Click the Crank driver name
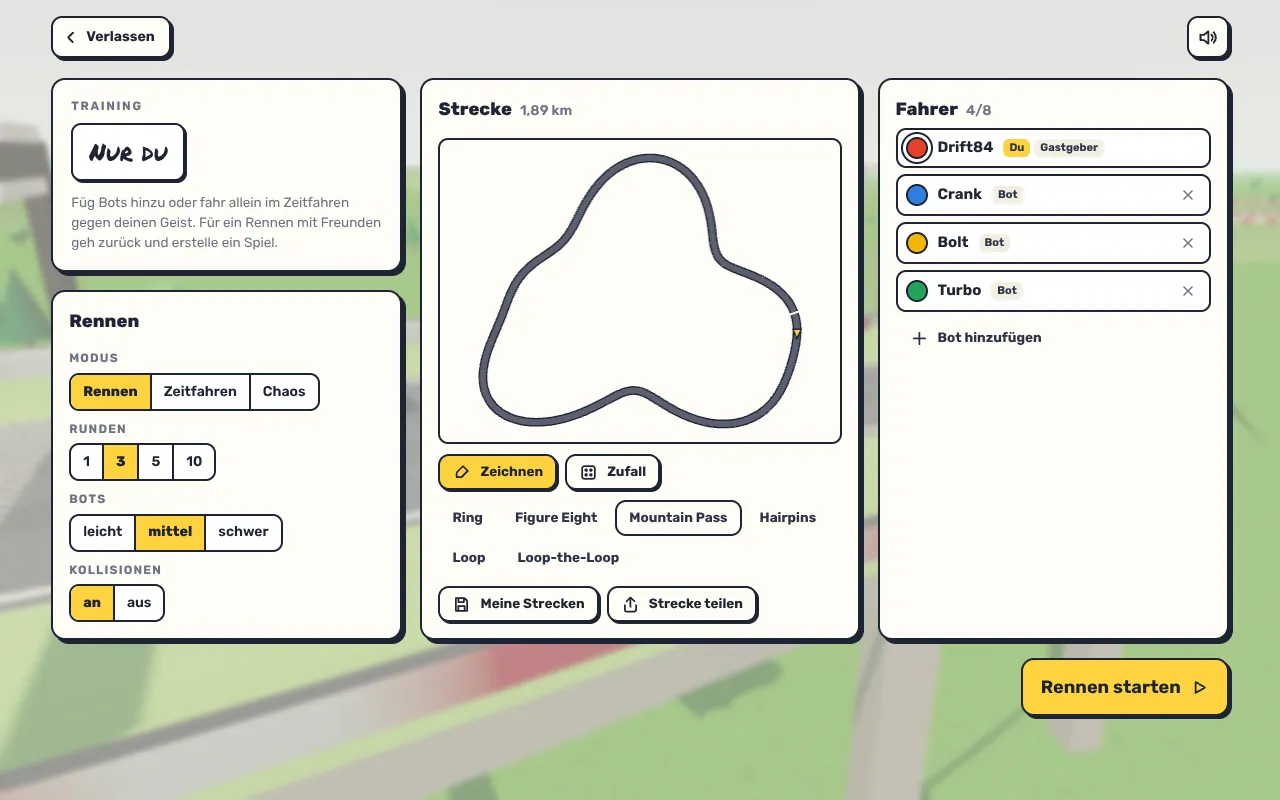The image size is (1280, 800). click(959, 195)
